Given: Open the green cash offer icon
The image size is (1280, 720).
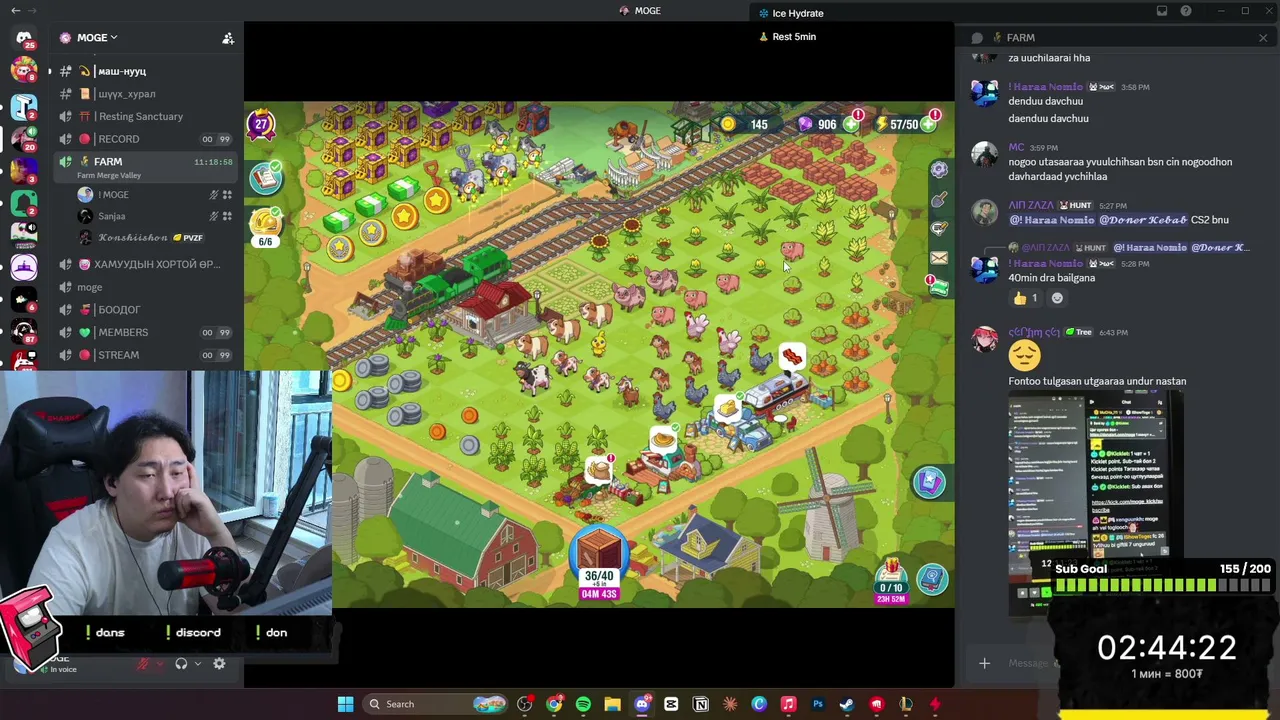Looking at the screenshot, I should (939, 288).
